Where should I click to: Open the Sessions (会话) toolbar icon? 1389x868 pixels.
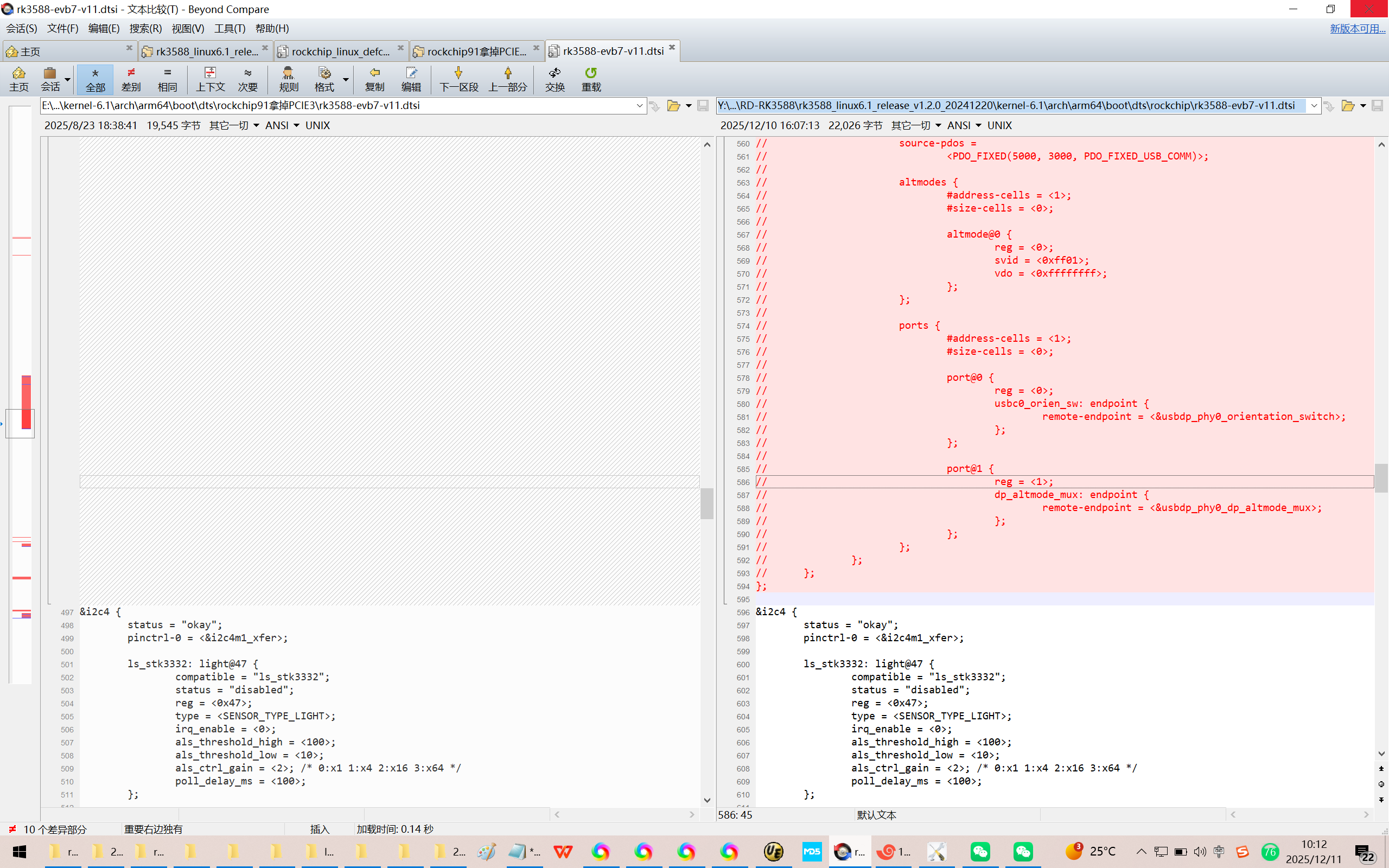pyautogui.click(x=50, y=79)
